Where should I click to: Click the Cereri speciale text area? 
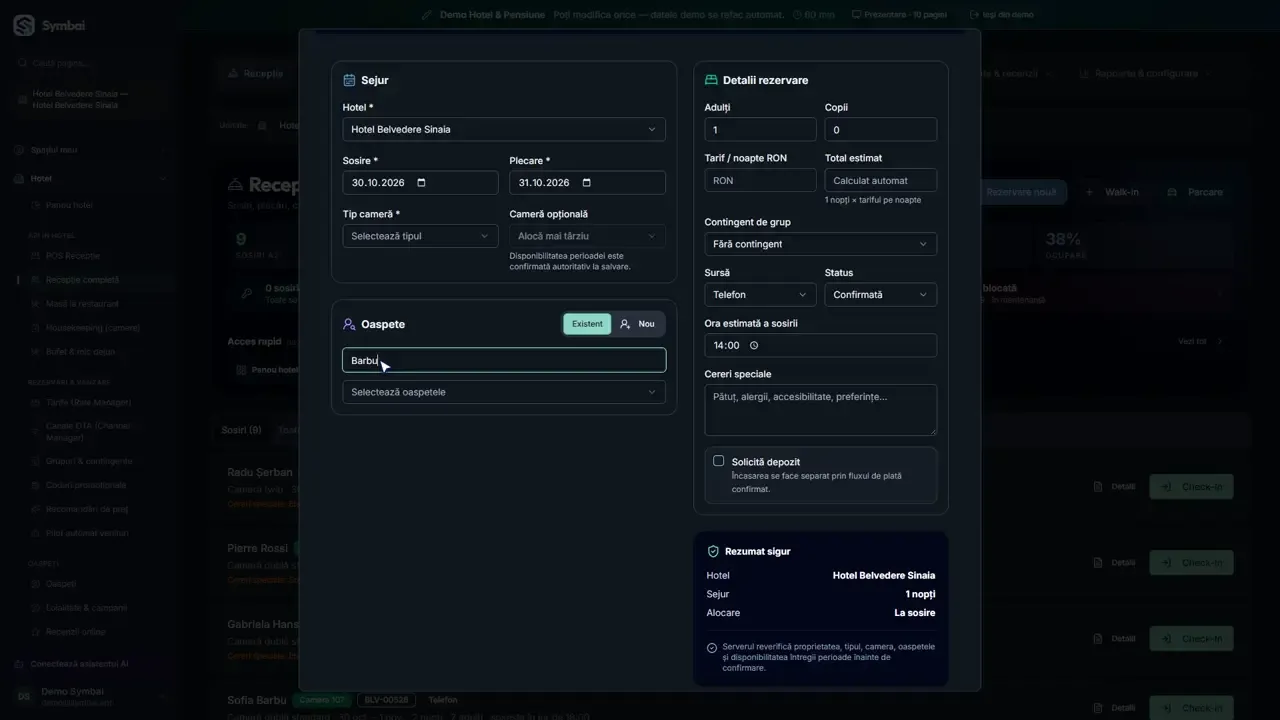pos(820,410)
